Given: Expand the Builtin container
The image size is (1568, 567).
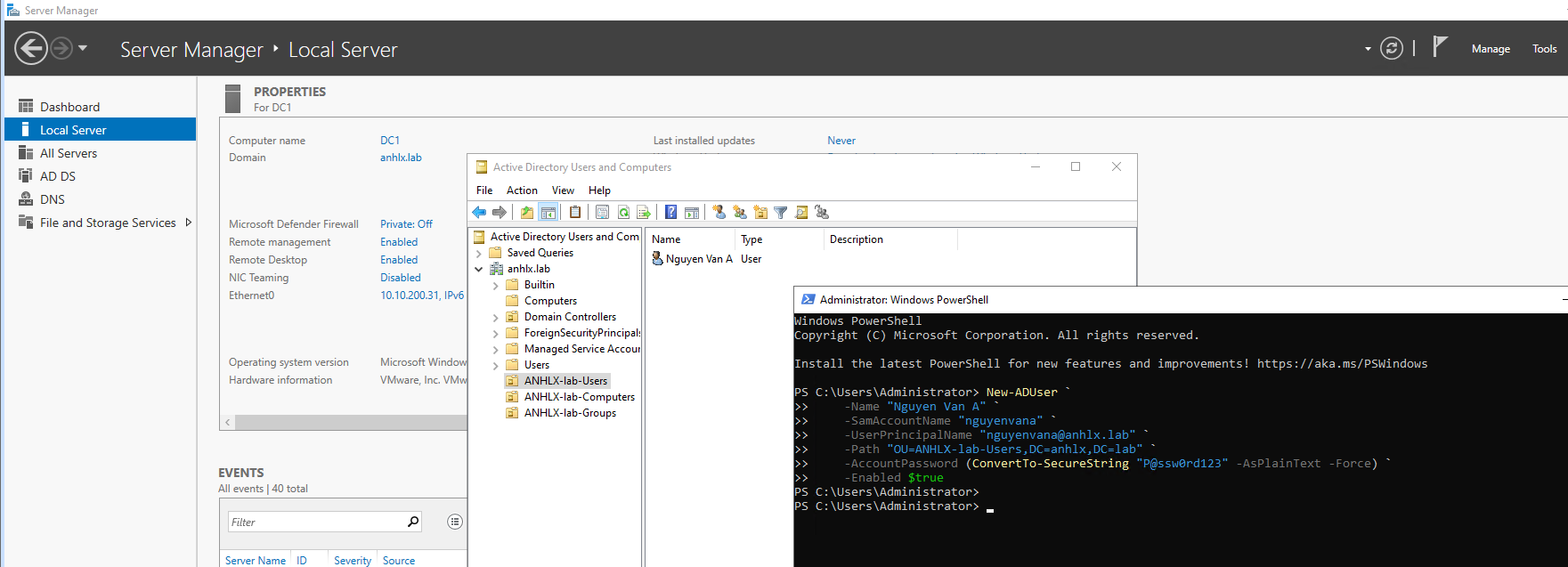Looking at the screenshot, I should pyautogui.click(x=496, y=286).
